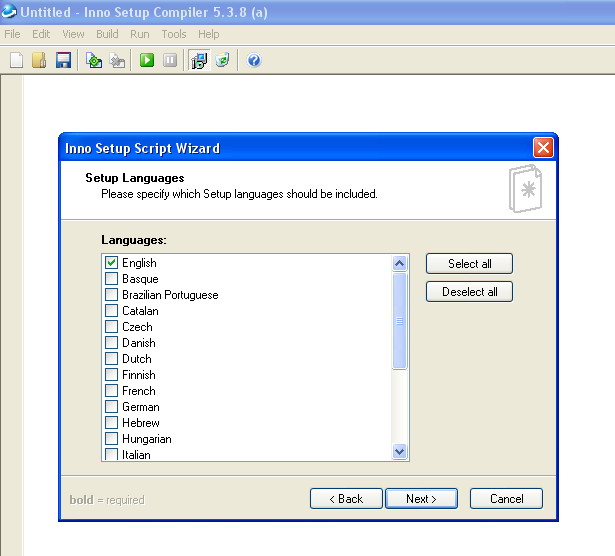Tick the Catalan checkbox
The height and width of the screenshot is (556, 615).
coord(111,311)
